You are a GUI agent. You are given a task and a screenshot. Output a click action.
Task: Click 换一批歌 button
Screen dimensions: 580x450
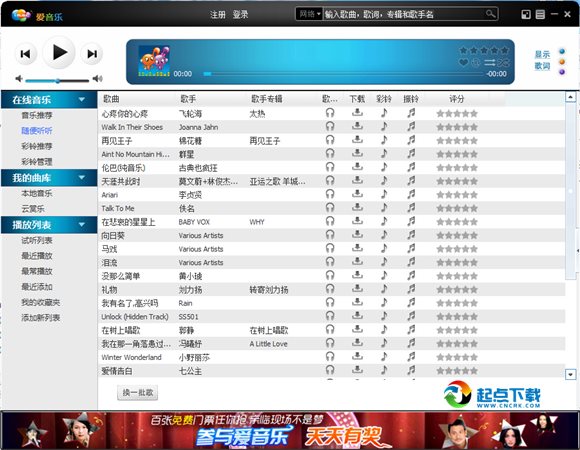pos(138,393)
